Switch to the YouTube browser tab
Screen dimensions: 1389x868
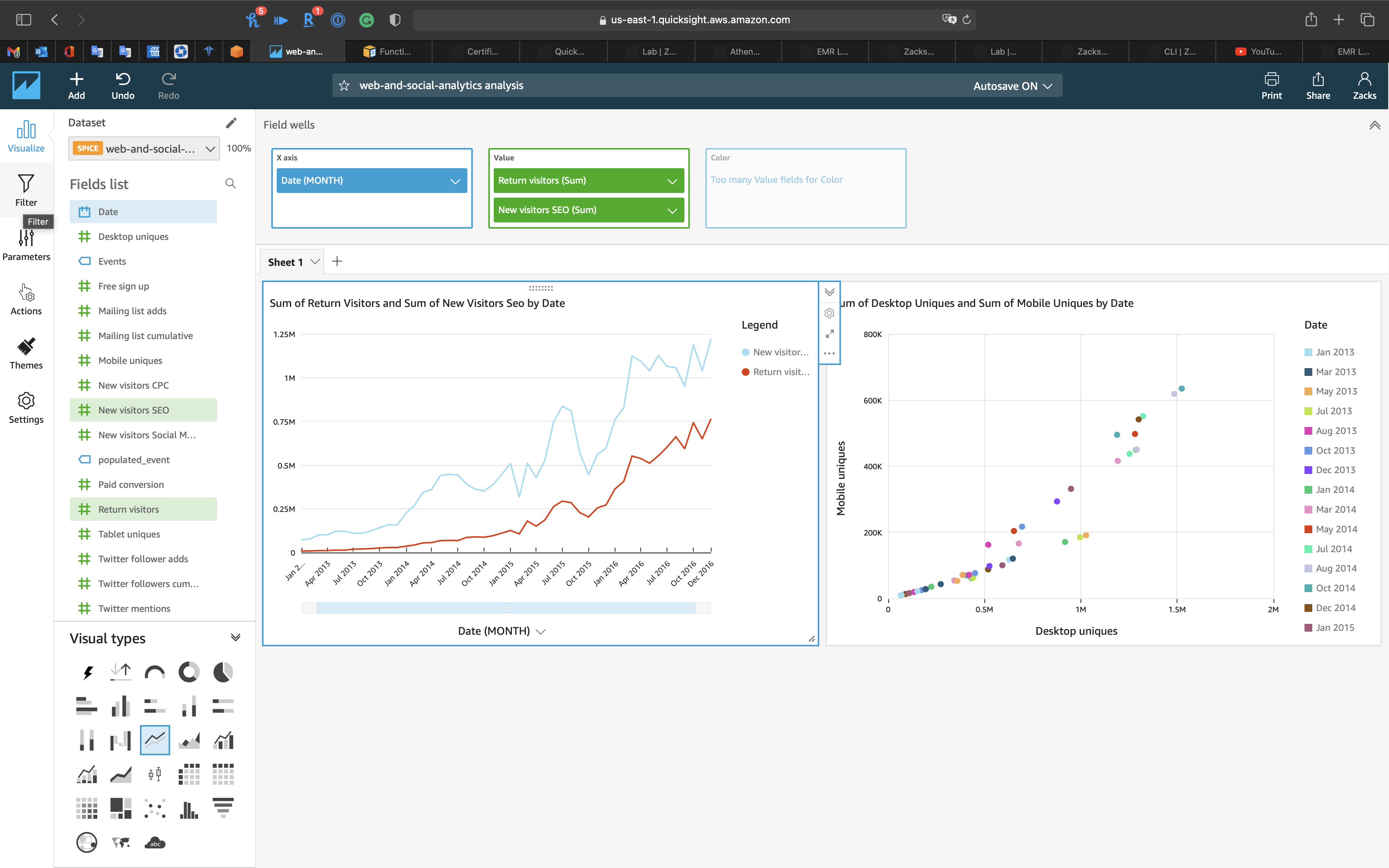1258,52
